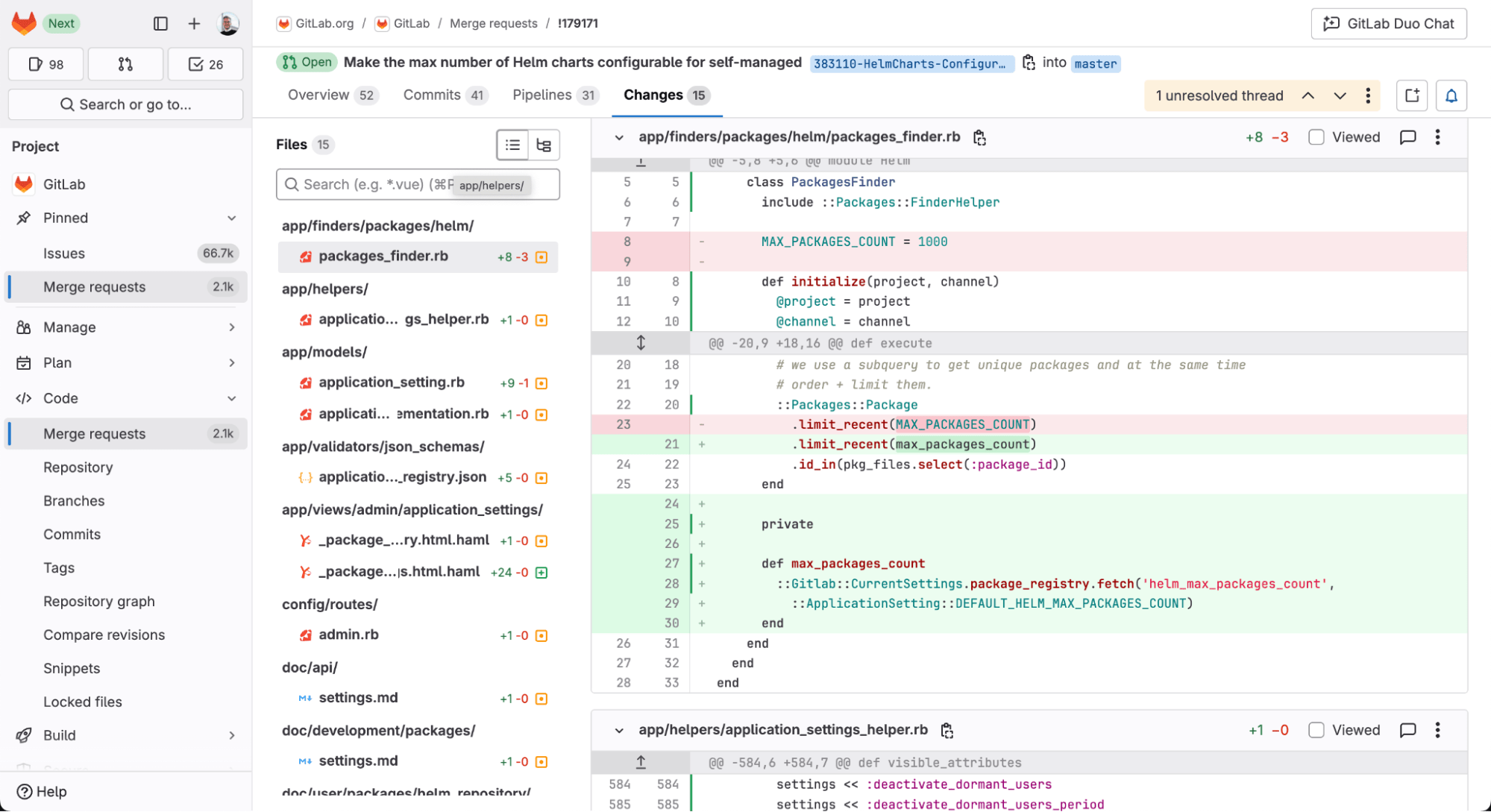Toggle Viewed for application_settings_helper.rb
1491x812 pixels.
pyautogui.click(x=1316, y=730)
